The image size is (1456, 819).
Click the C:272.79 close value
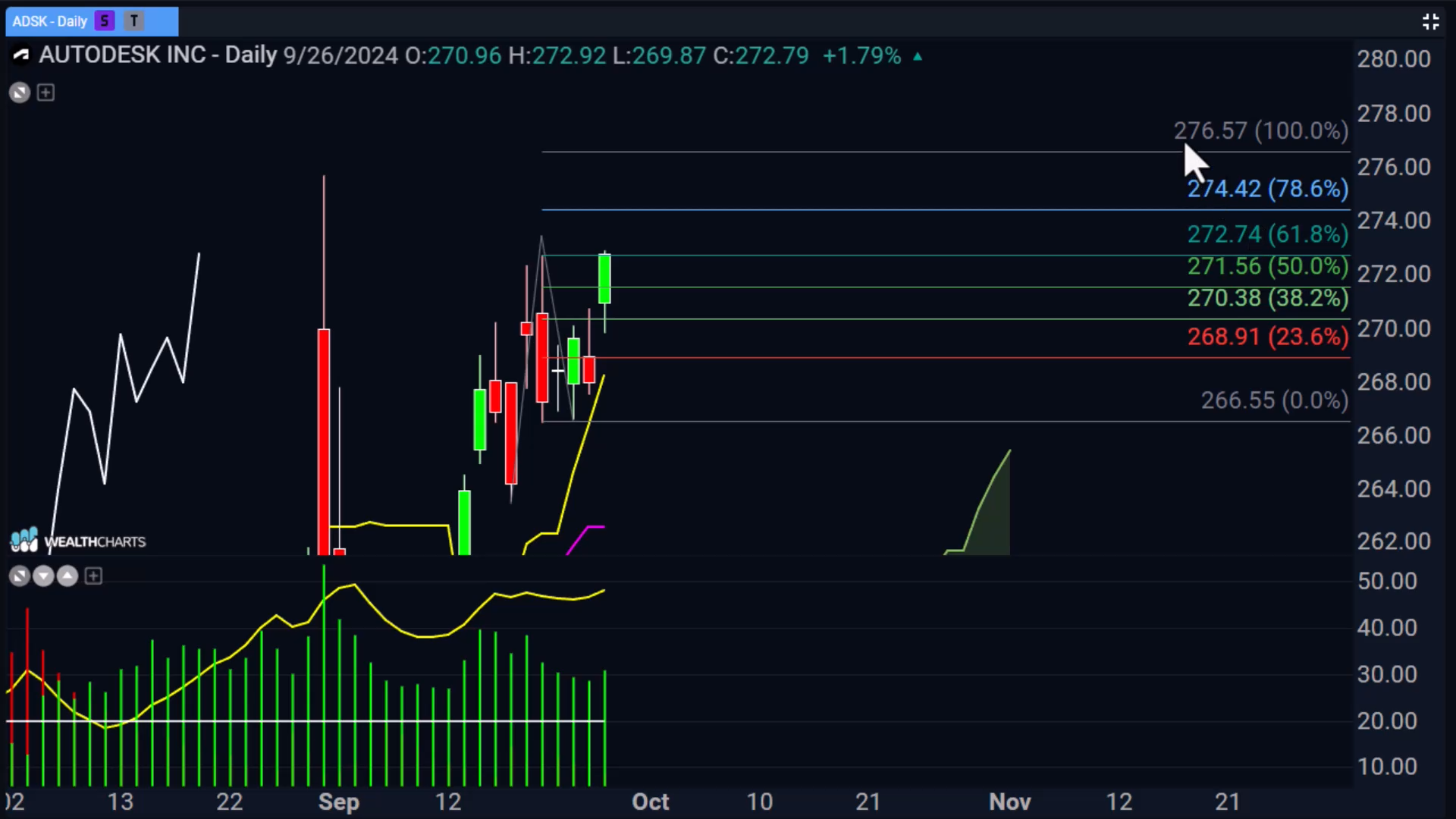click(x=761, y=55)
